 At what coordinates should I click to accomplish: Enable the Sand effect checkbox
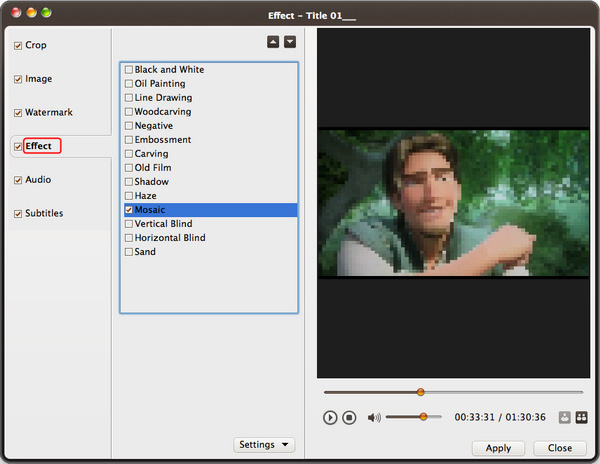pos(129,252)
